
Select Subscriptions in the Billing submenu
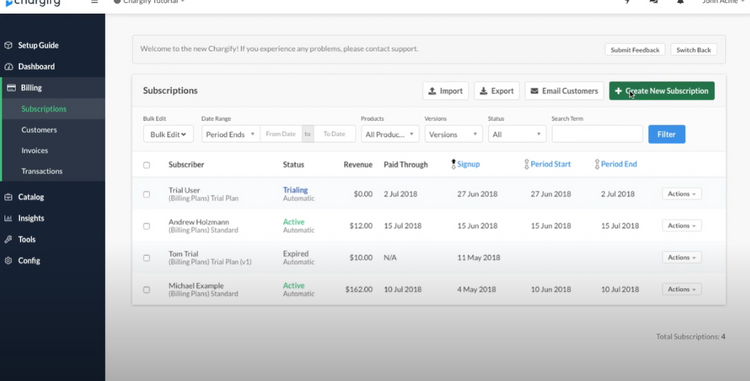[44, 109]
